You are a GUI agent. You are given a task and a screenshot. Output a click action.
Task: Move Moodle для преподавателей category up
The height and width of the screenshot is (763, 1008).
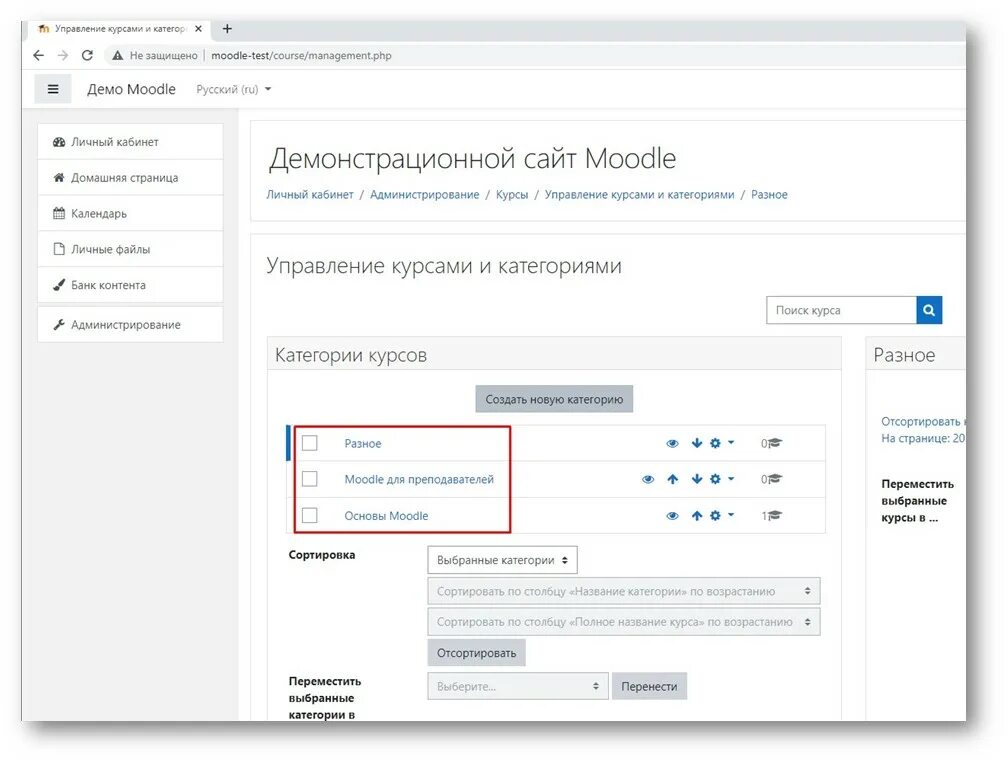(x=672, y=479)
